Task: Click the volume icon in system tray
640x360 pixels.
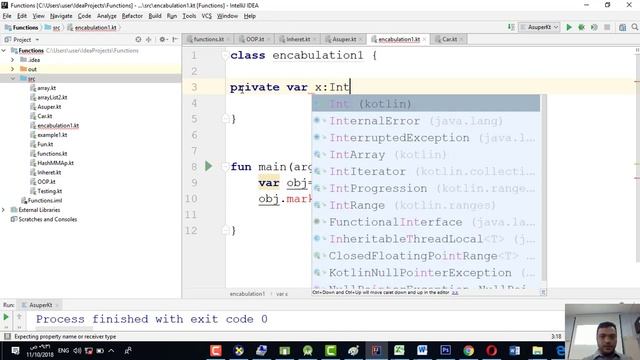Action: click(x=77, y=351)
